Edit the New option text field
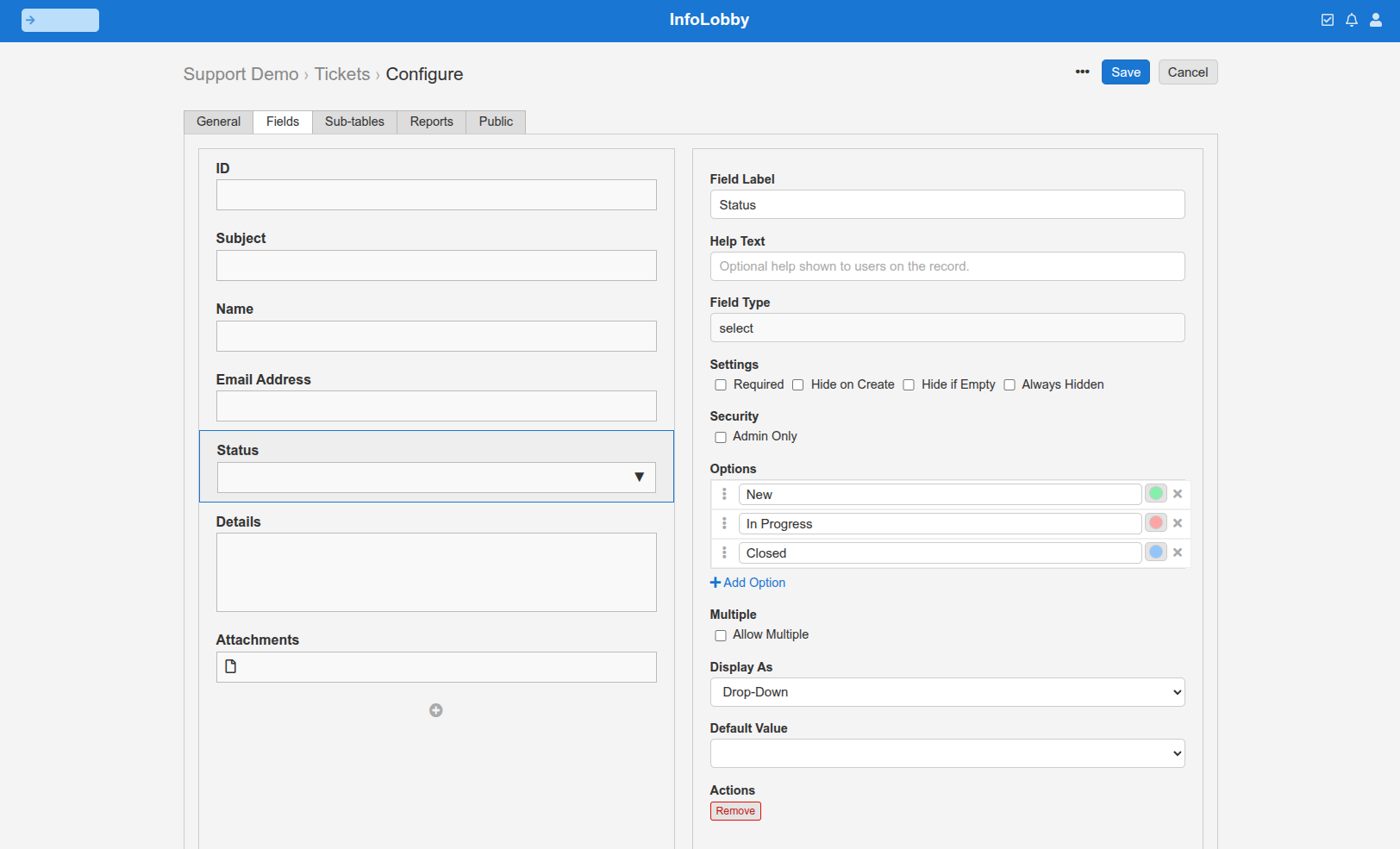Image resolution: width=1400 pixels, height=849 pixels. [941, 494]
